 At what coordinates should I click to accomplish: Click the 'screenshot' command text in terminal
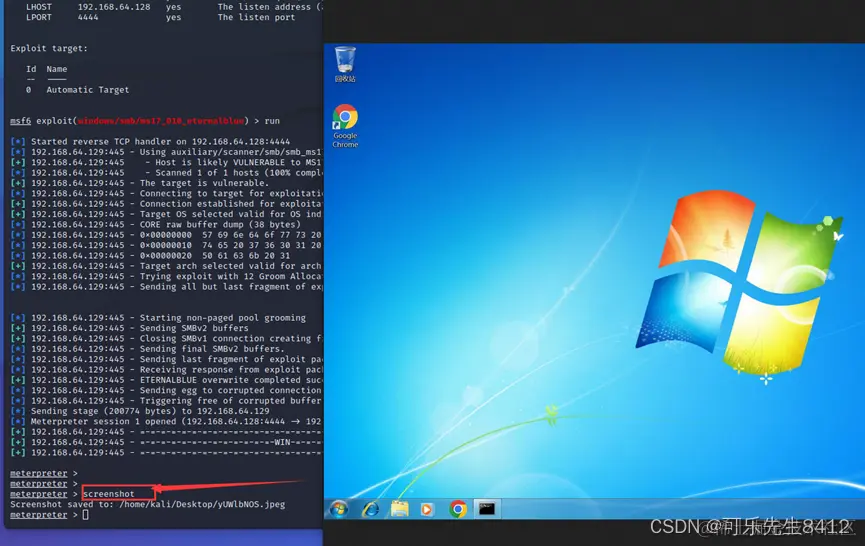tap(109, 494)
